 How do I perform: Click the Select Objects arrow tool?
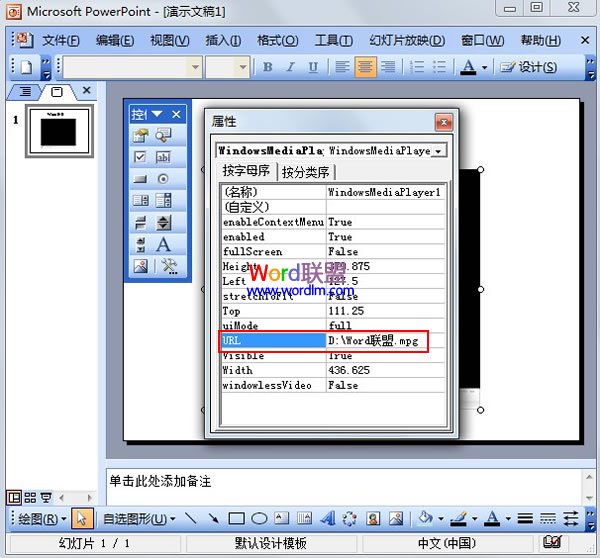82,519
